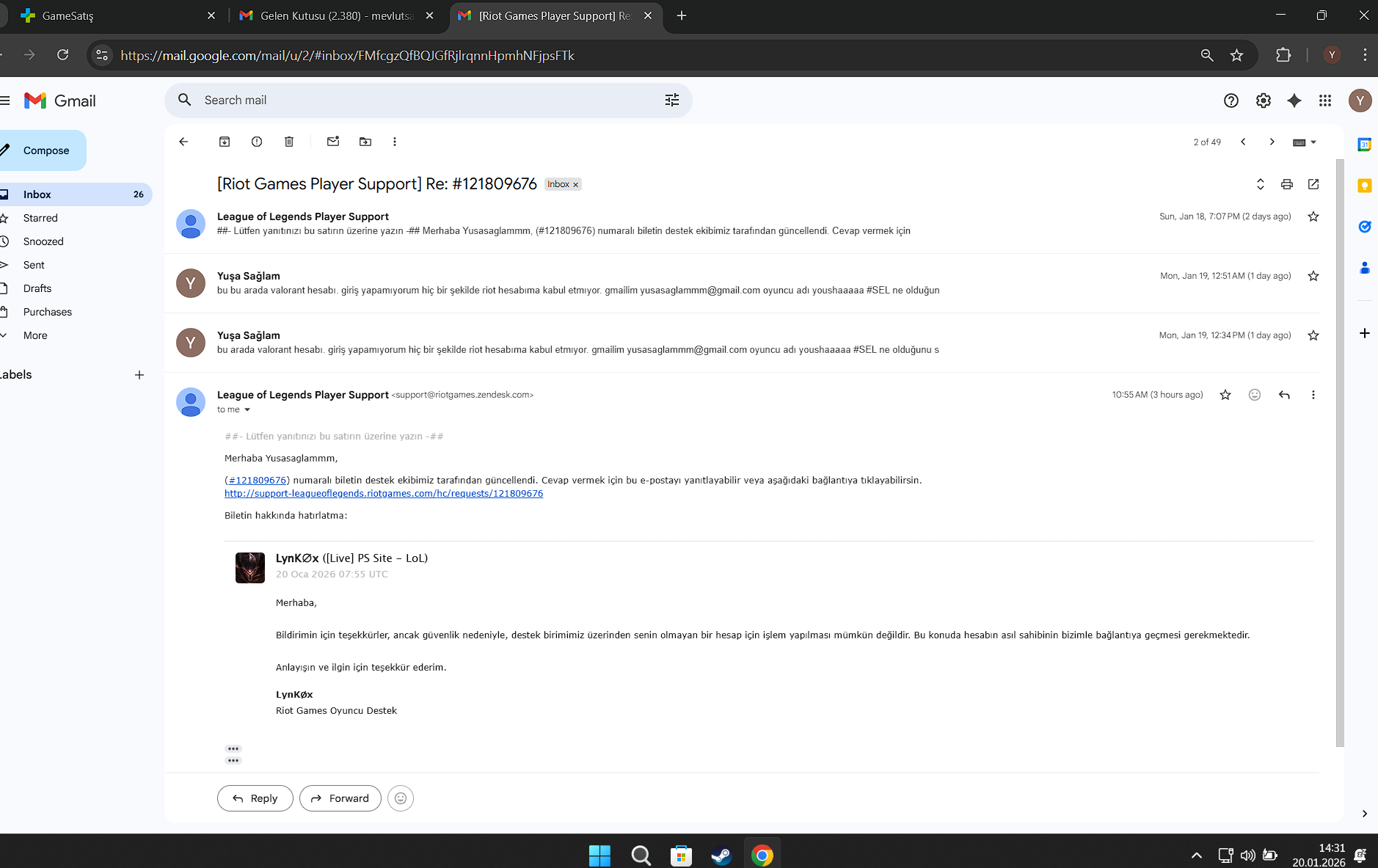This screenshot has height=868, width=1378.
Task: Open Google Contacts side panel
Action: (x=1365, y=268)
